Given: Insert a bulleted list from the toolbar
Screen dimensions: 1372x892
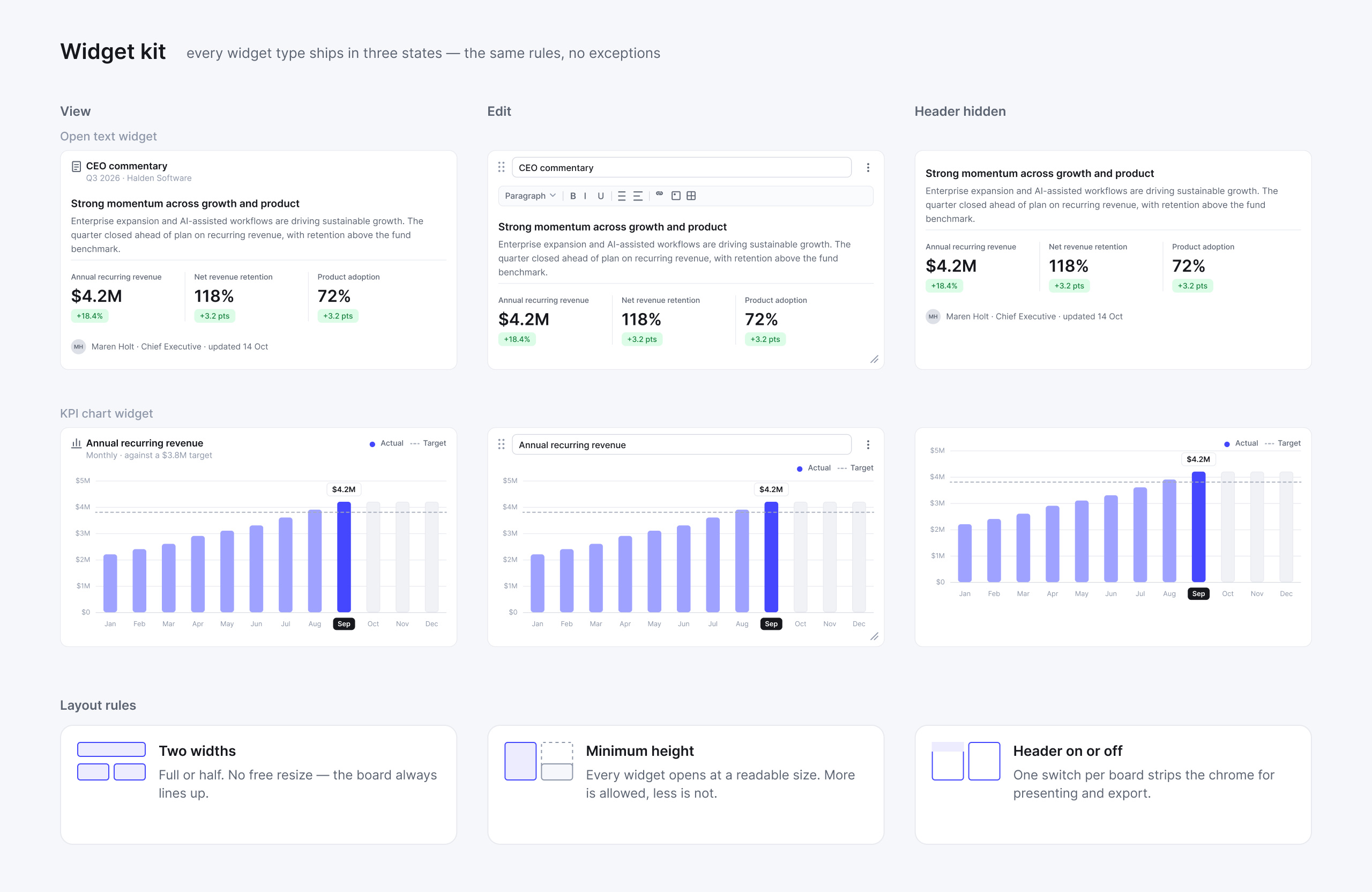Looking at the screenshot, I should (622, 196).
